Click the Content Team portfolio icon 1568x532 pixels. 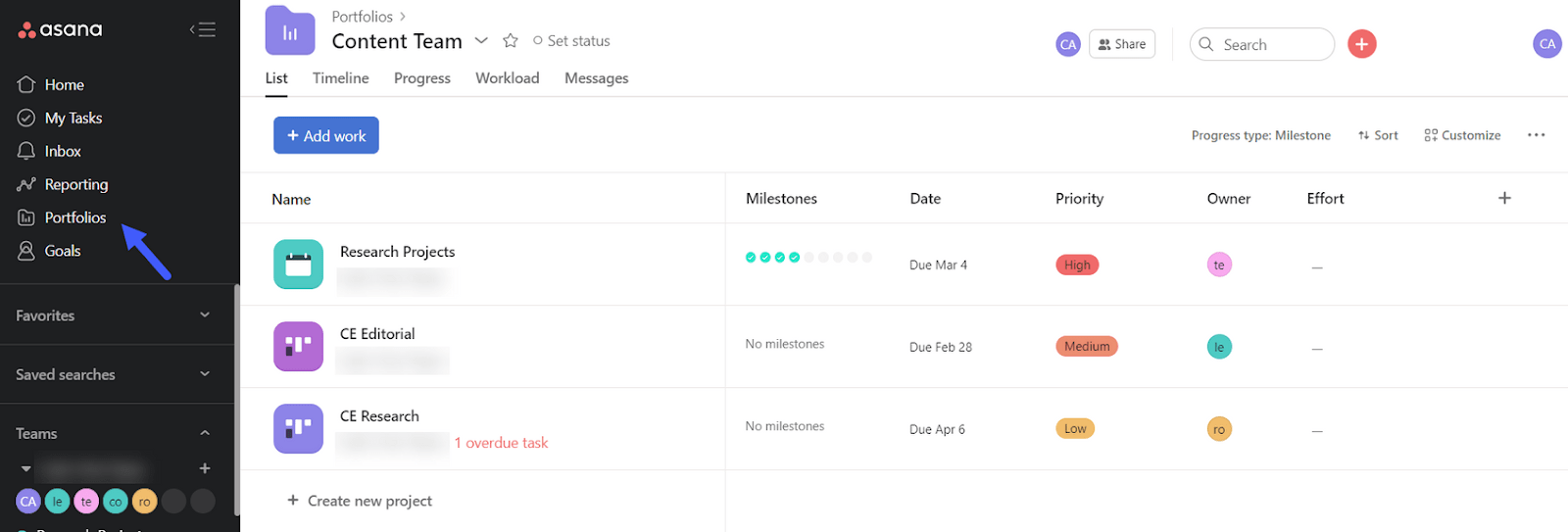(290, 30)
